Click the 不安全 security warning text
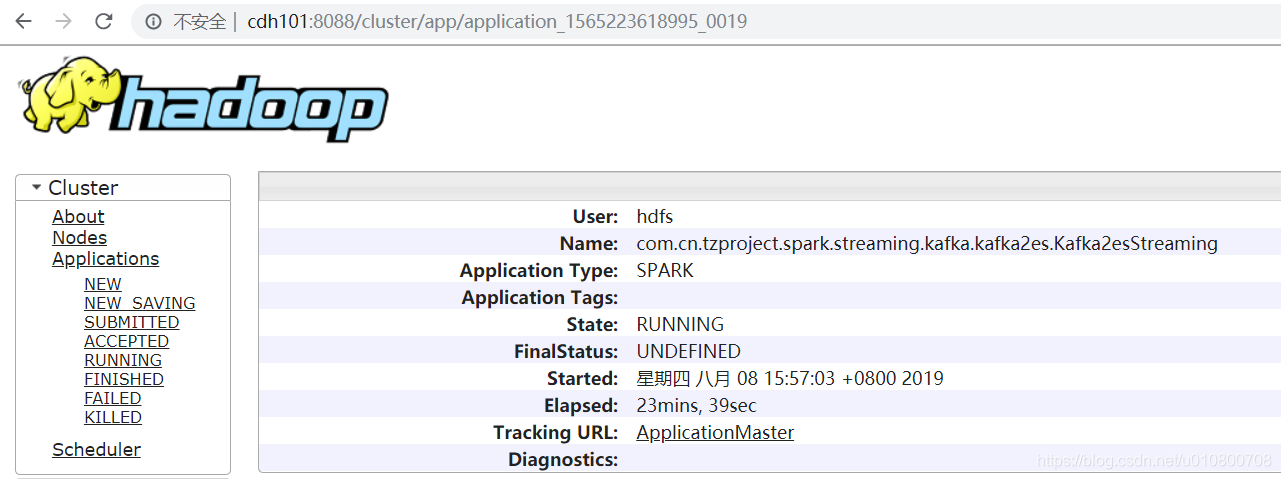1281x479 pixels. pyautogui.click(x=200, y=22)
